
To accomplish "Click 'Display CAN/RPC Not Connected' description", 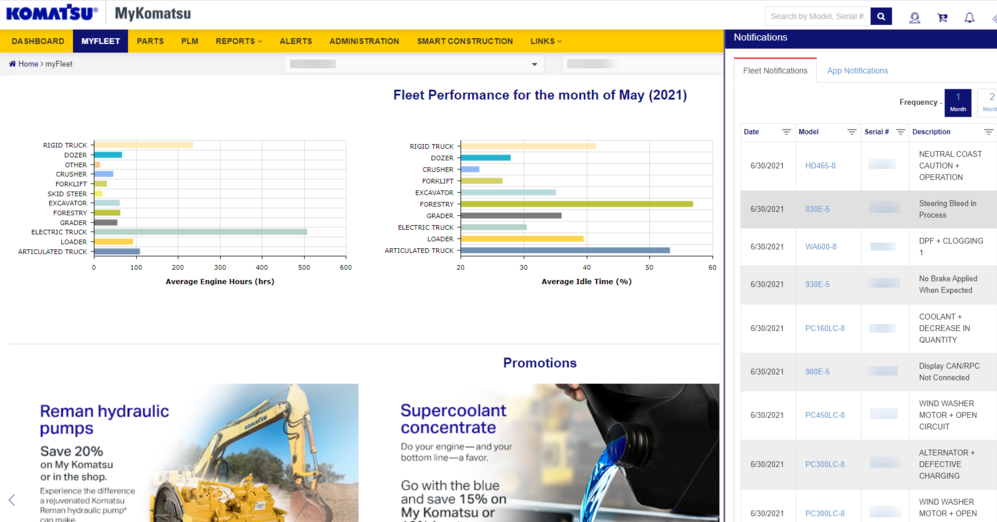I will pyautogui.click(x=949, y=371).
